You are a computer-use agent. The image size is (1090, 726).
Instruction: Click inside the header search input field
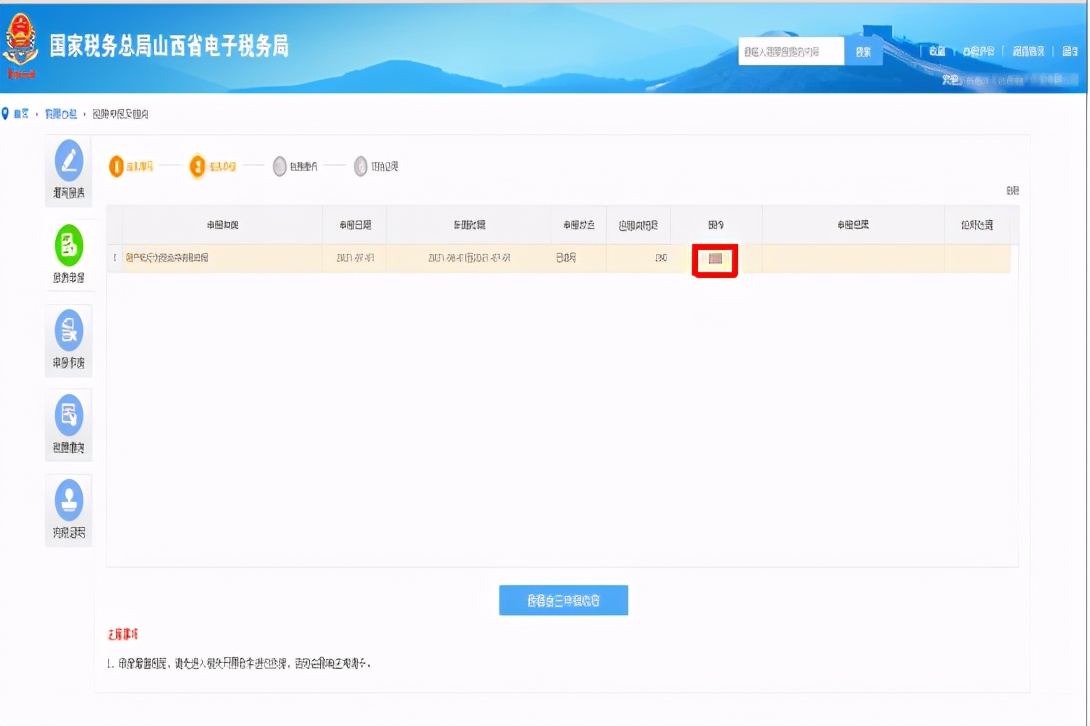[790, 50]
